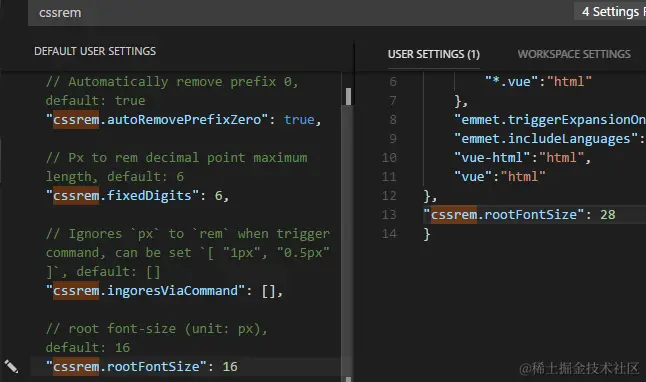Click the "emmet.includeLanguages" line
Viewport: 646px width, 382px height.
(x=550, y=138)
